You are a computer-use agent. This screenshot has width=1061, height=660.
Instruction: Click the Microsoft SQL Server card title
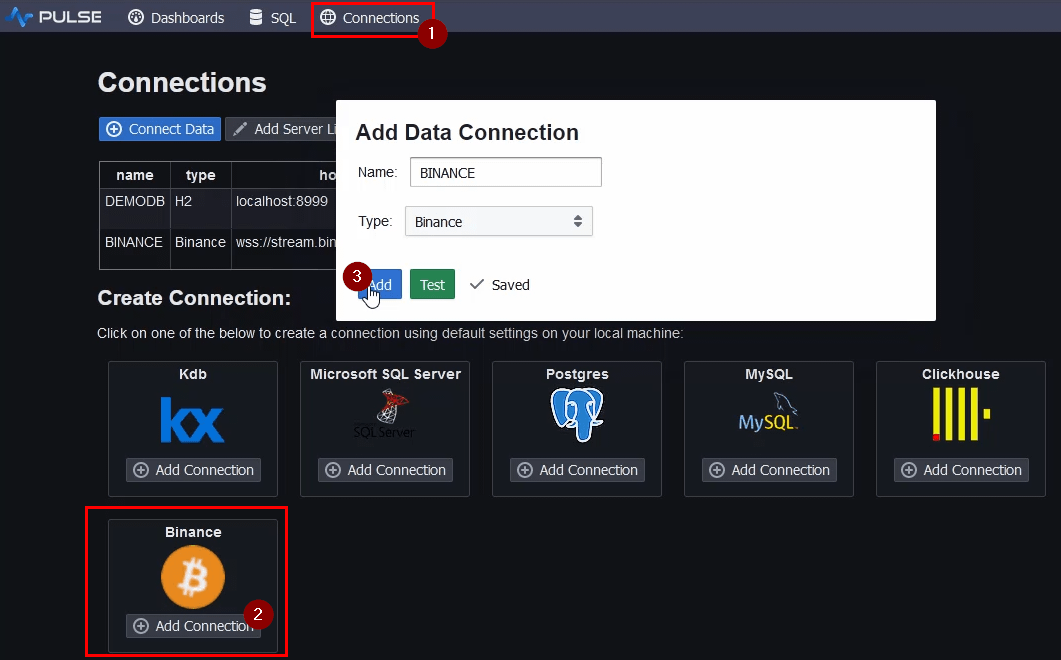[x=385, y=374]
